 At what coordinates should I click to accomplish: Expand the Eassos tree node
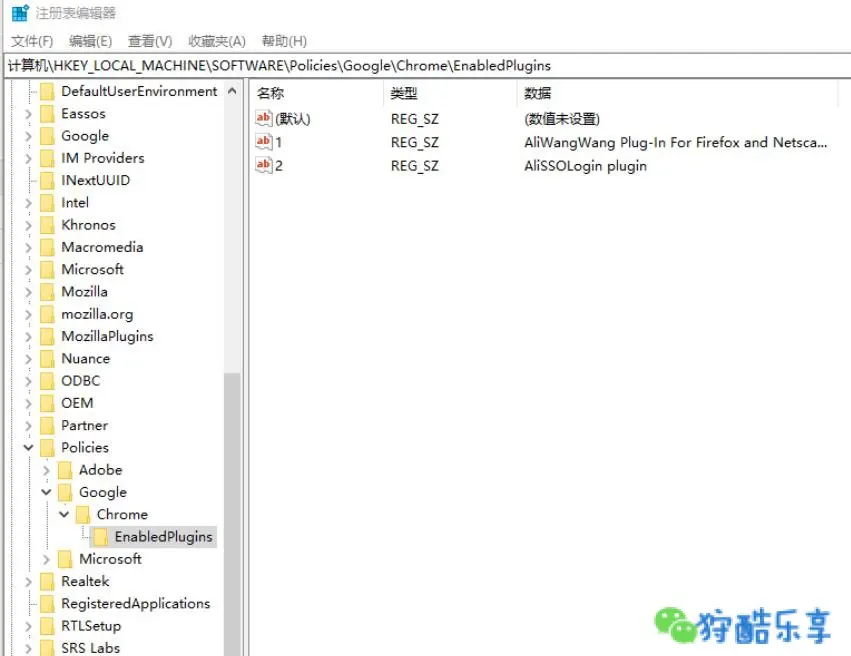[28, 113]
